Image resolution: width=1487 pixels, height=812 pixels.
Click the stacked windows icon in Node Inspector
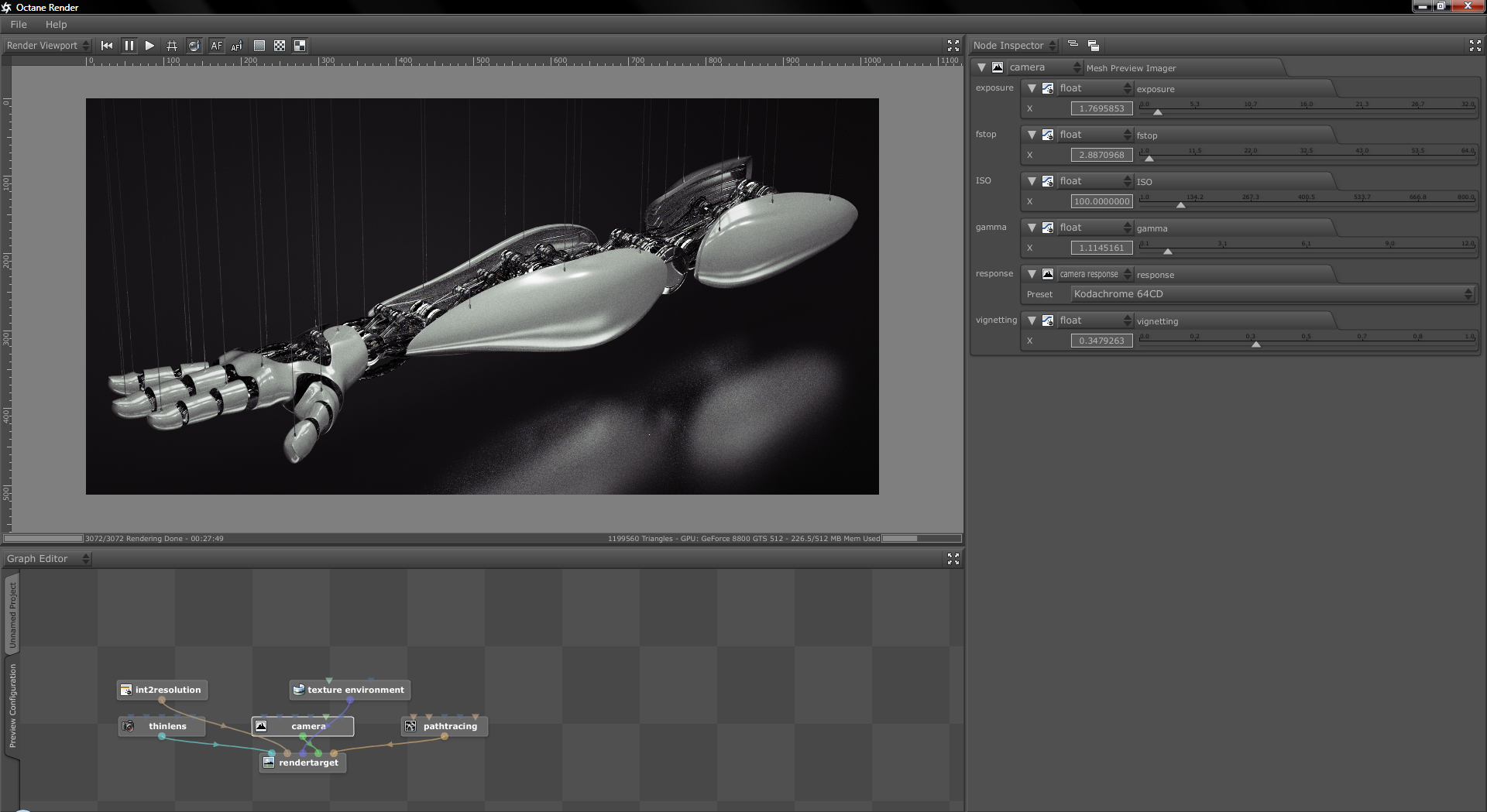tap(1094, 46)
